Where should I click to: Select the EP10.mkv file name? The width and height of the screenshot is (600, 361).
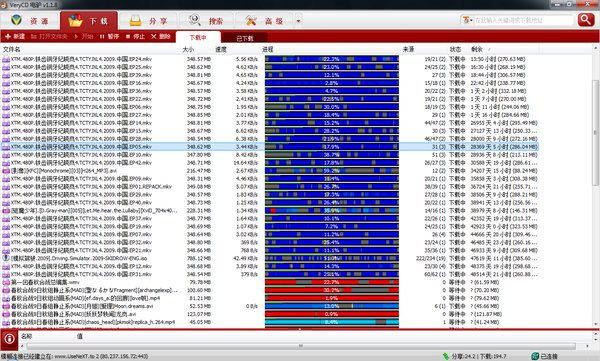point(81,155)
